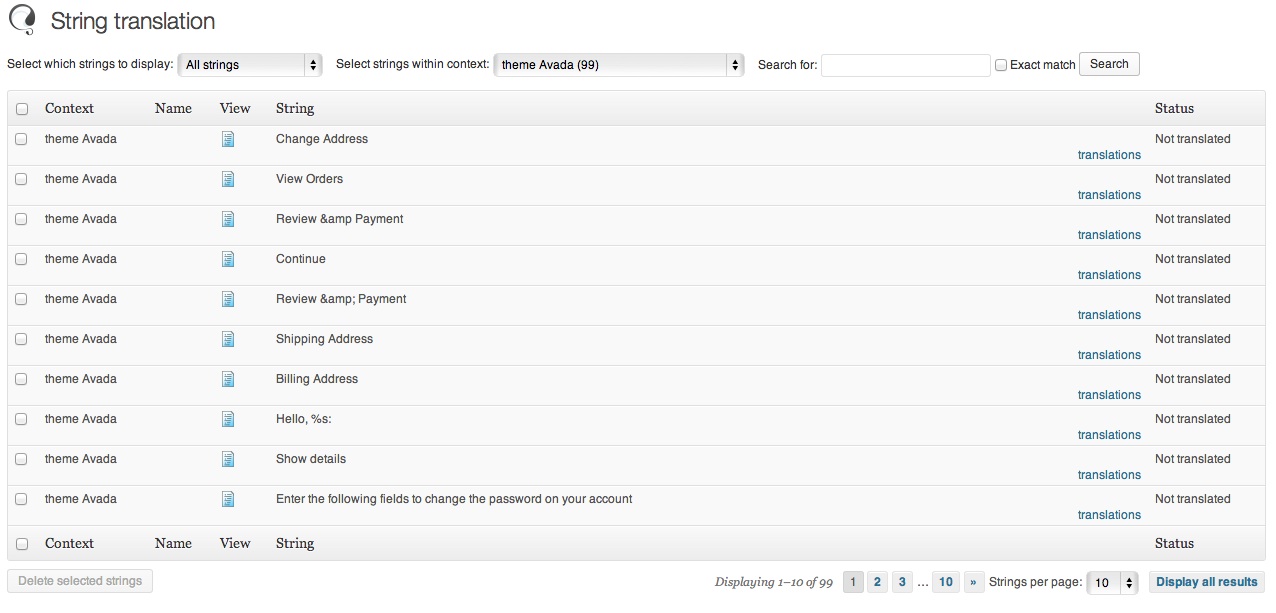The width and height of the screenshot is (1276, 613).
Task: Click the View column header at top
Action: point(235,108)
